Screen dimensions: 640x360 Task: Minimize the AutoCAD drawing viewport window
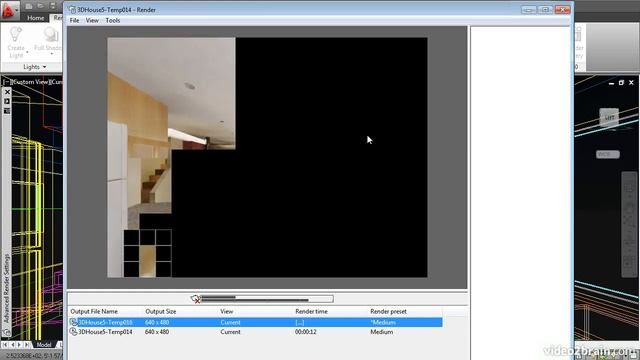point(611,83)
